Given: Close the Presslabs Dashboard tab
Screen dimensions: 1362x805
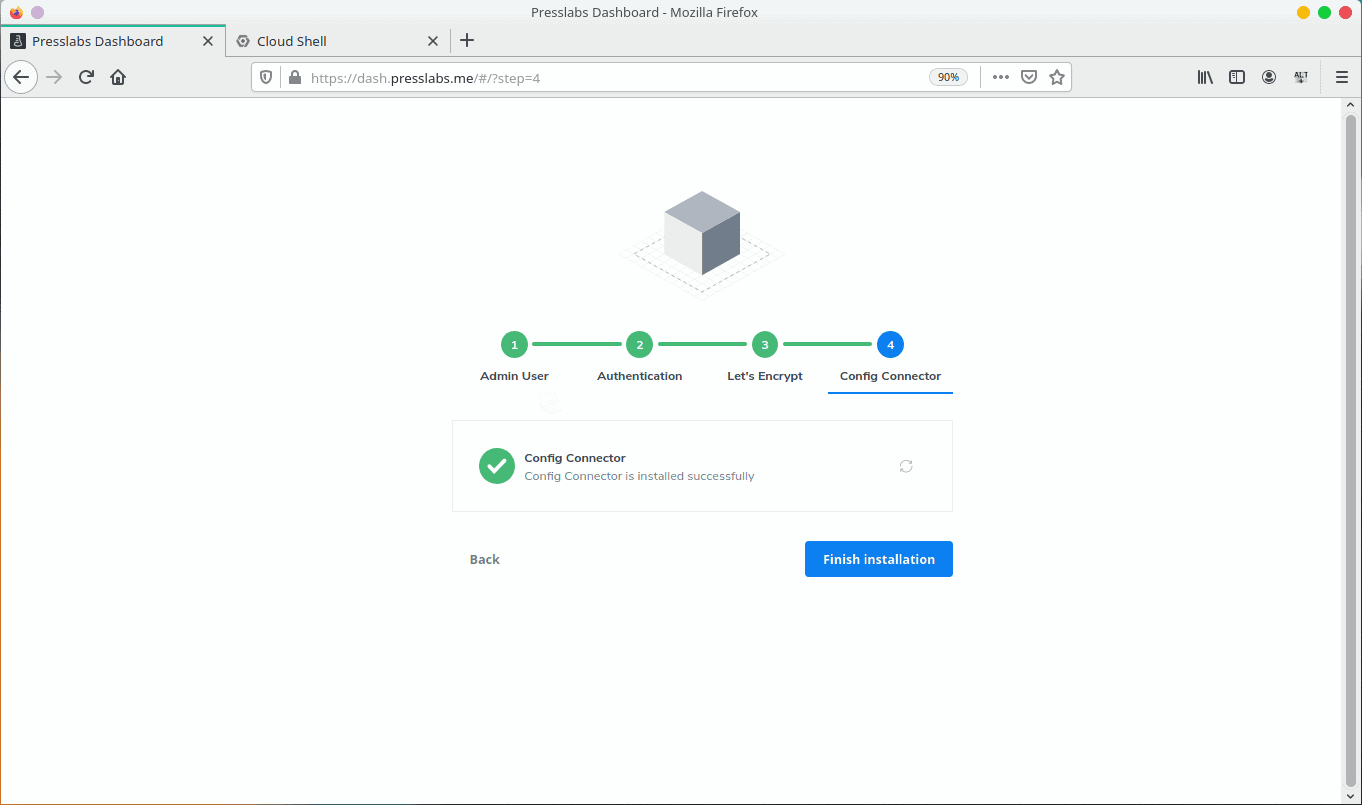Looking at the screenshot, I should click(x=208, y=41).
